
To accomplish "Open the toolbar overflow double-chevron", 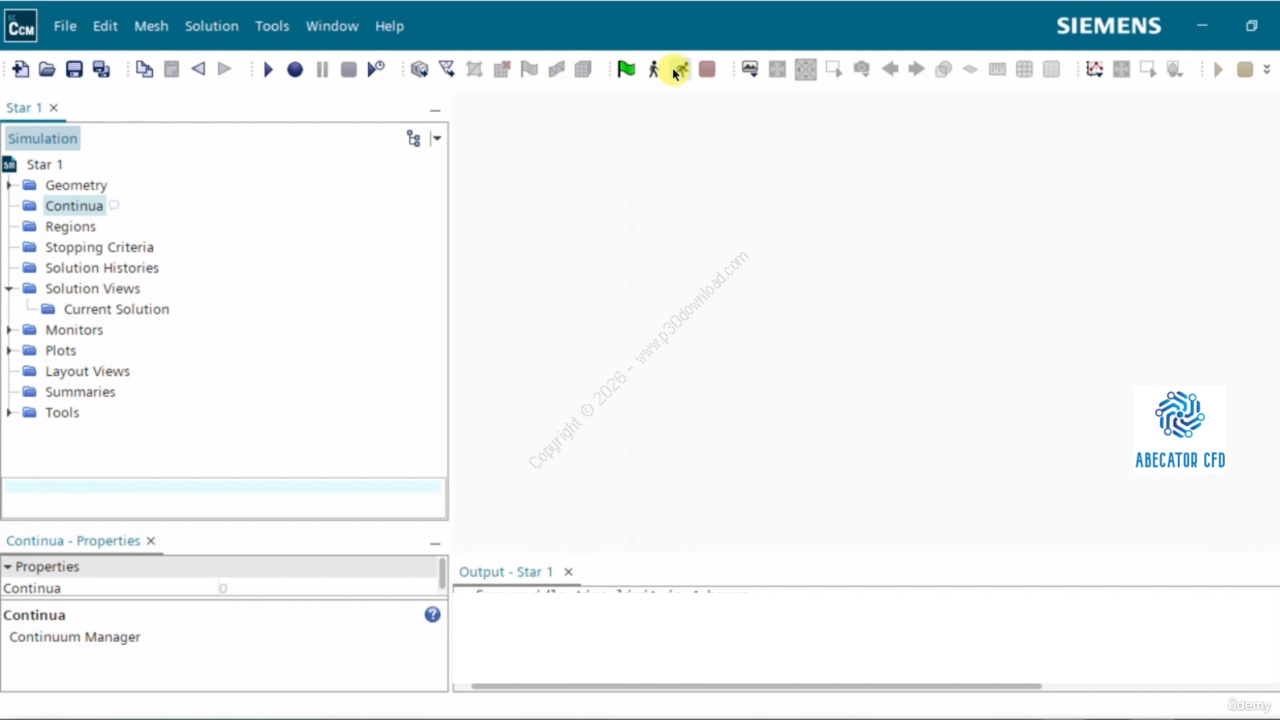I will [1267, 69].
